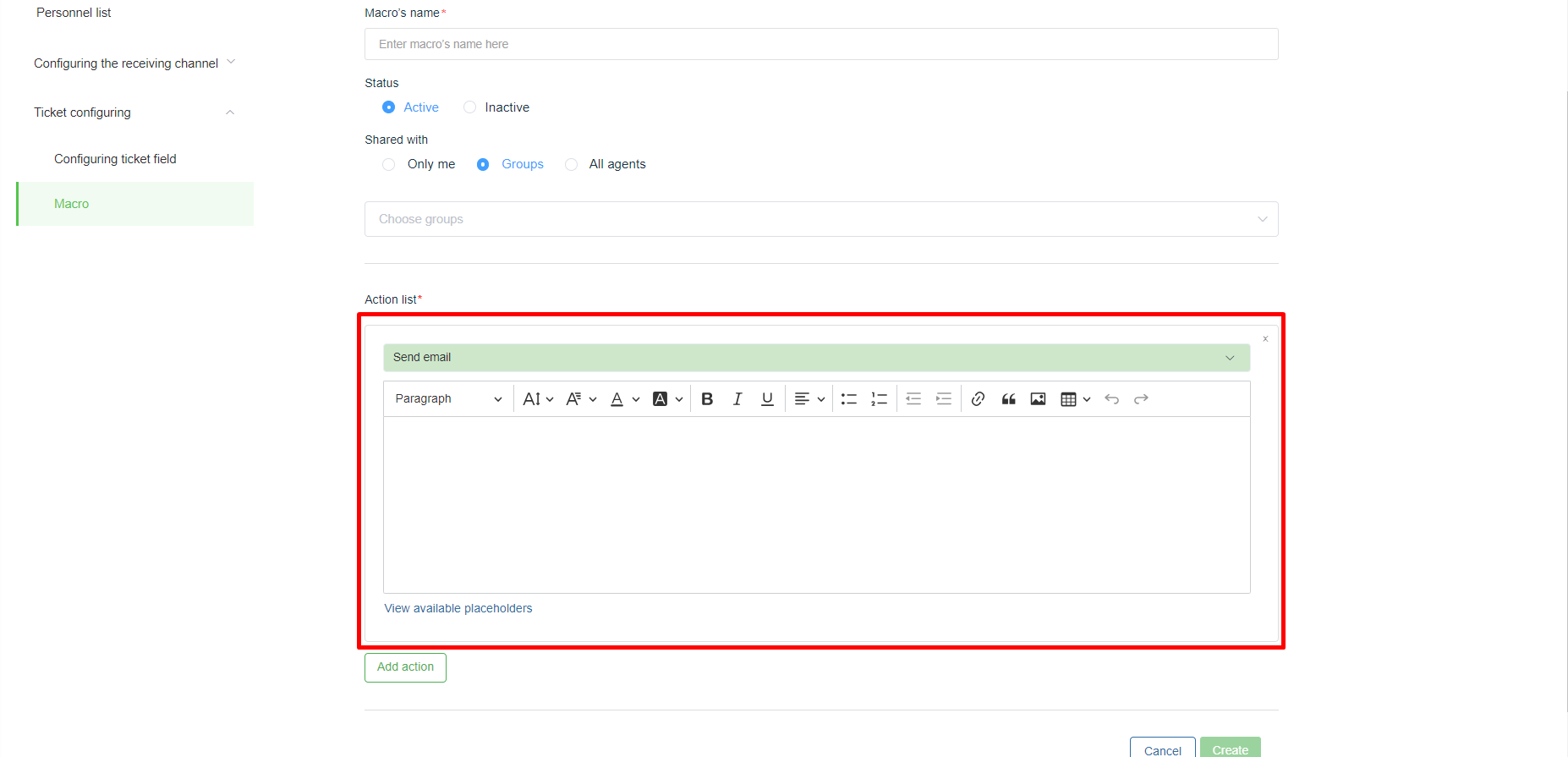Select the Only me sharing option

coord(389,164)
